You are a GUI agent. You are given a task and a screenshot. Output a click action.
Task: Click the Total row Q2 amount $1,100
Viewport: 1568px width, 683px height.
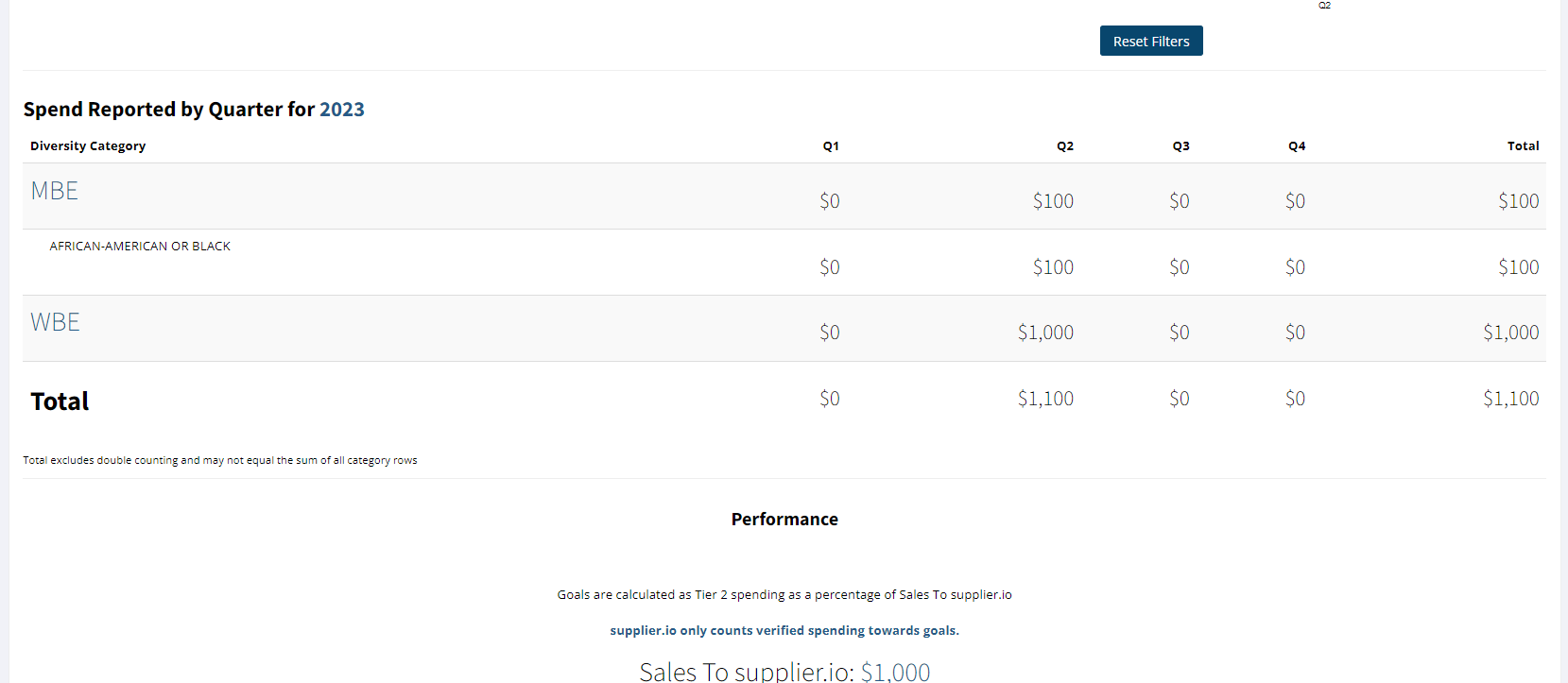[x=1045, y=399]
